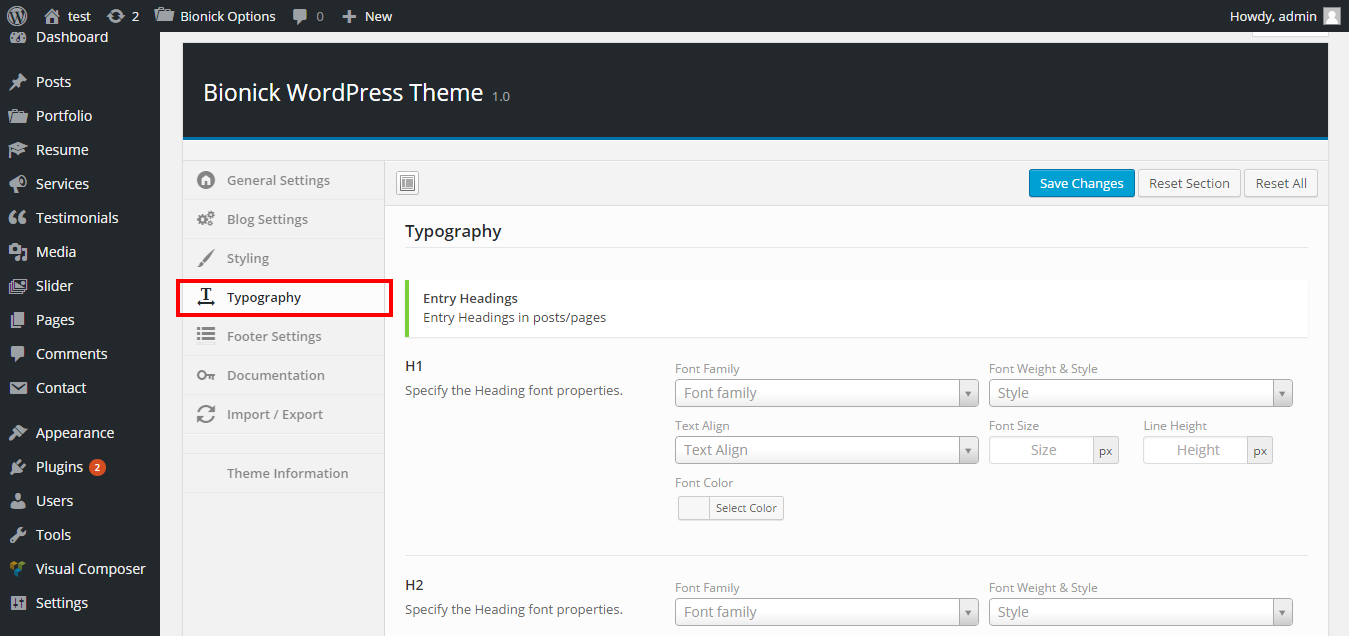Open the test site home icon
Screen dimensions: 1349x636
pos(52,16)
